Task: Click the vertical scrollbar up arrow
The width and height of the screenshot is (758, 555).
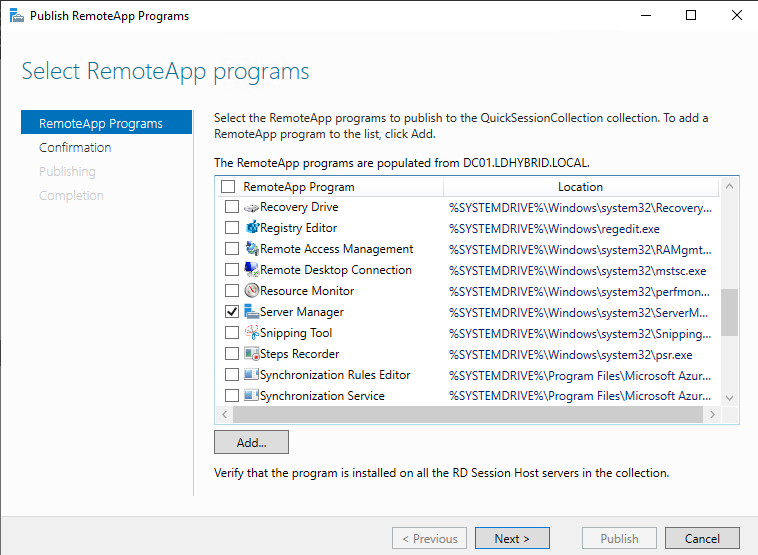Action: [729, 187]
